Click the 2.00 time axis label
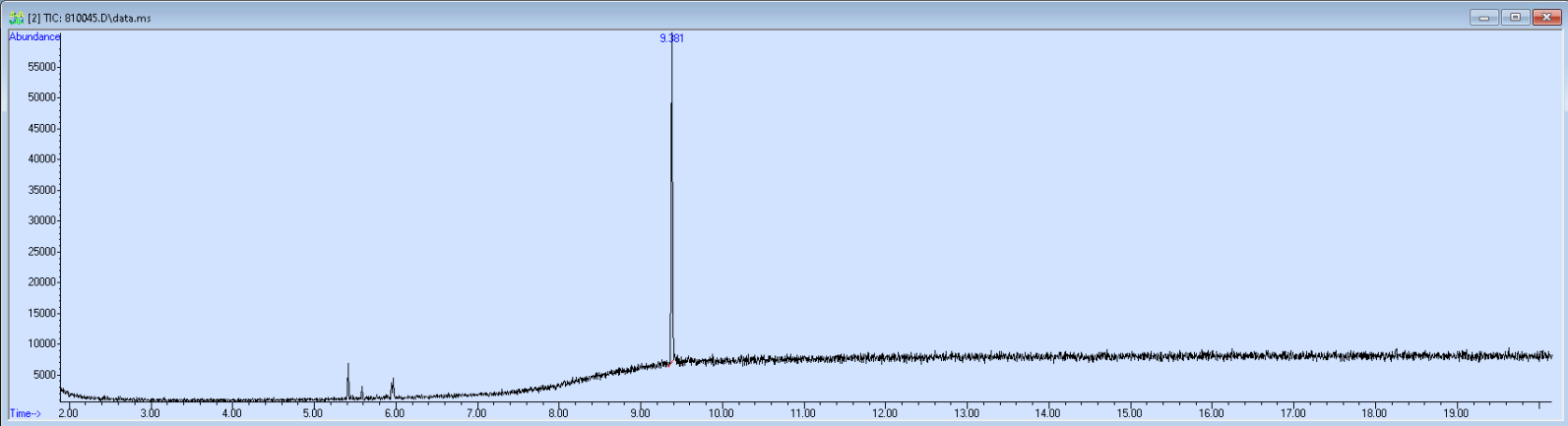 coord(68,413)
